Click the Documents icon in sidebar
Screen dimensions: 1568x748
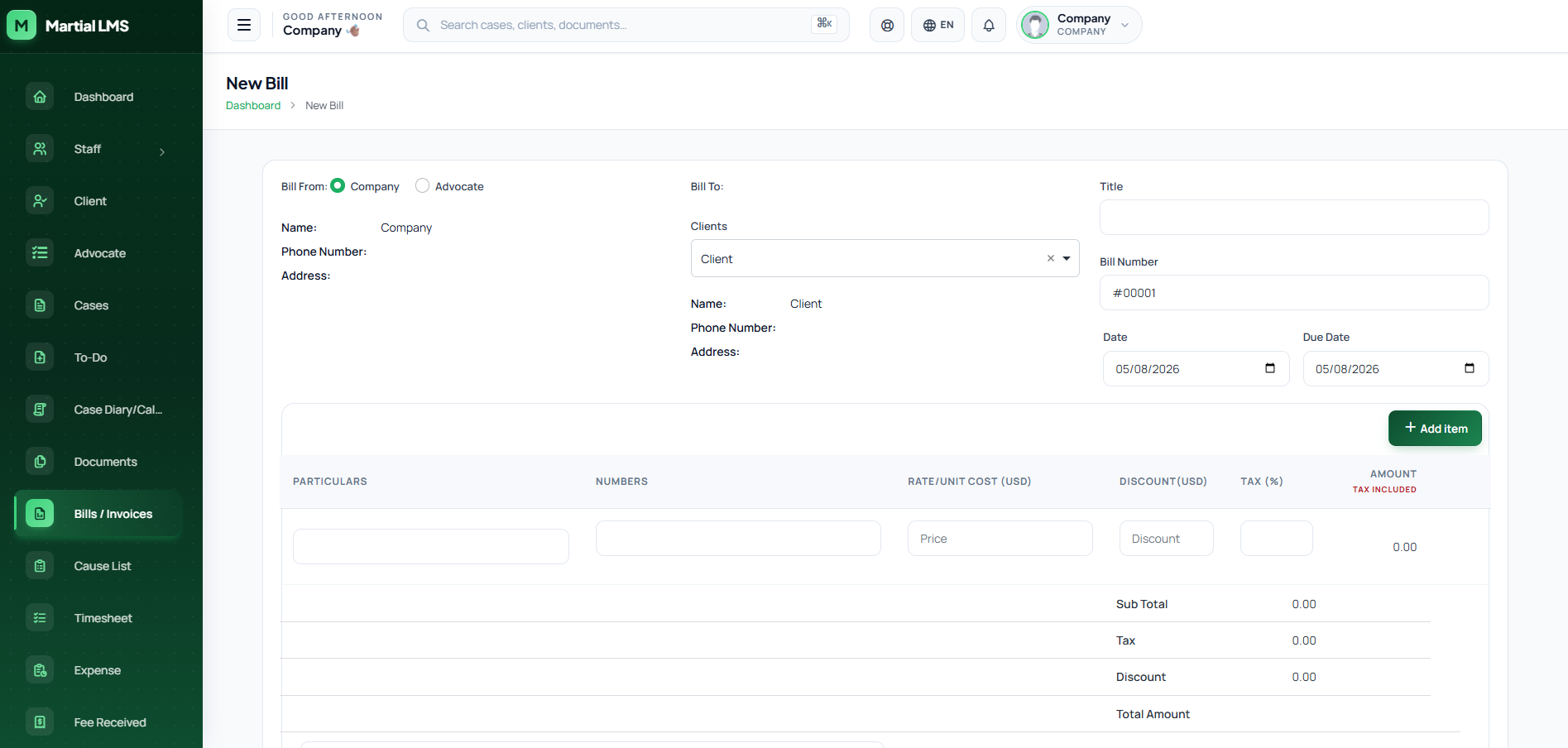[40, 462]
